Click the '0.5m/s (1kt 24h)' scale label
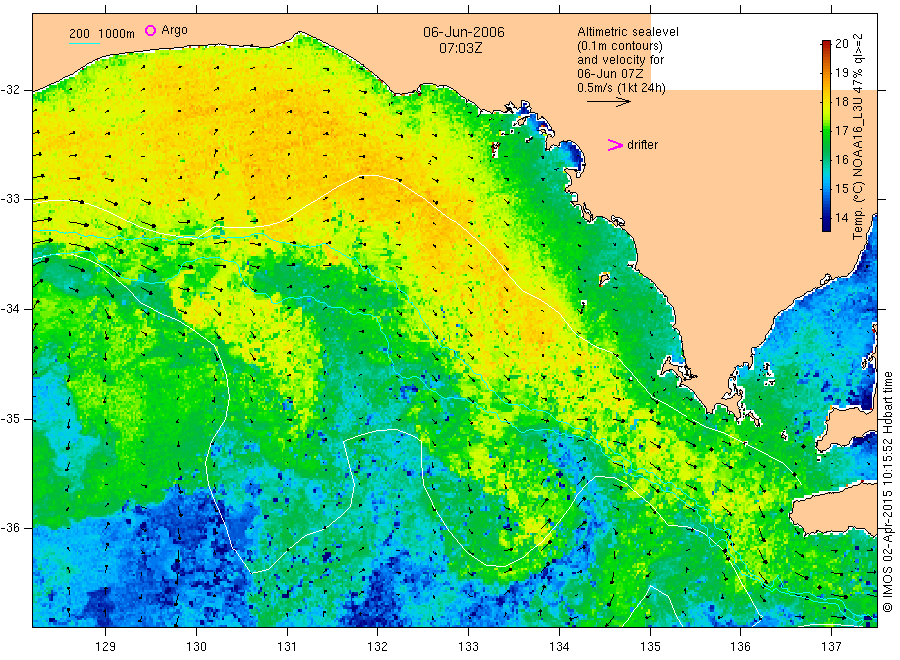This screenshot has width=900, height=660. 622,88
